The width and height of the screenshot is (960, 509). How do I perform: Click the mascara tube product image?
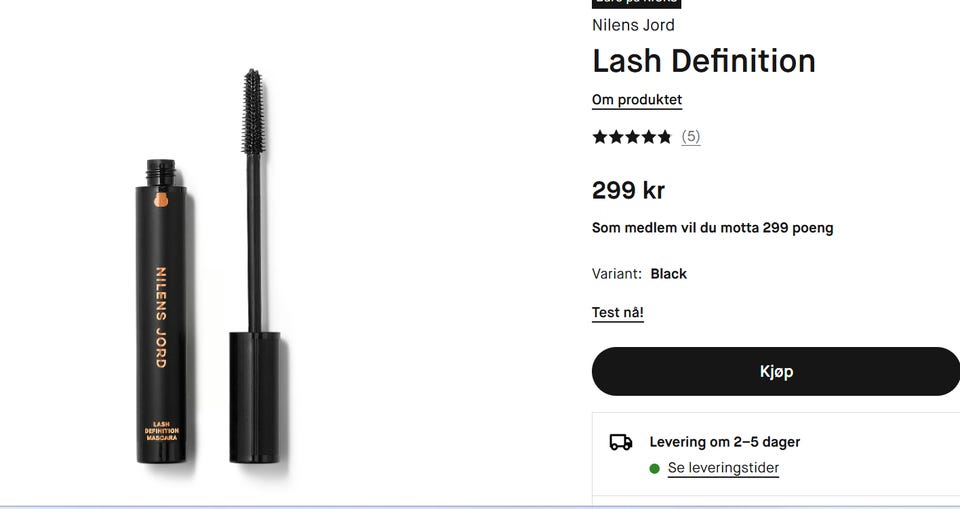(x=161, y=311)
